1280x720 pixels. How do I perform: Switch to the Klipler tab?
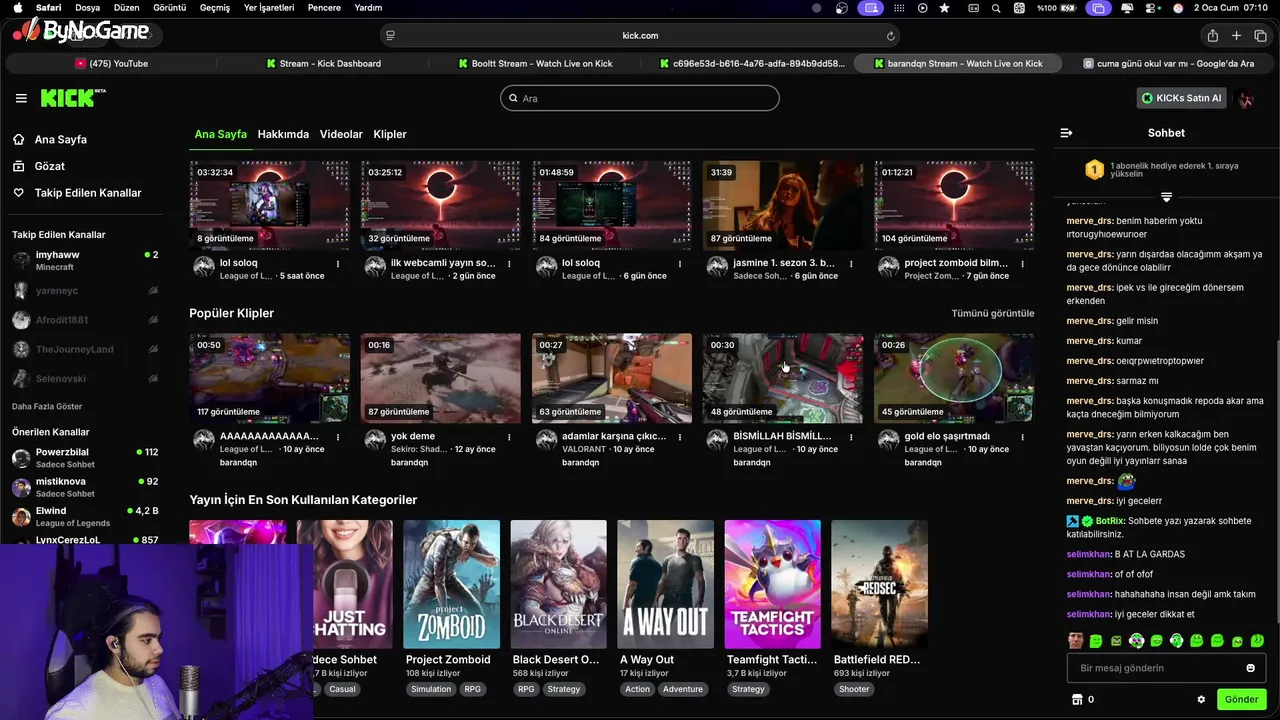(390, 134)
